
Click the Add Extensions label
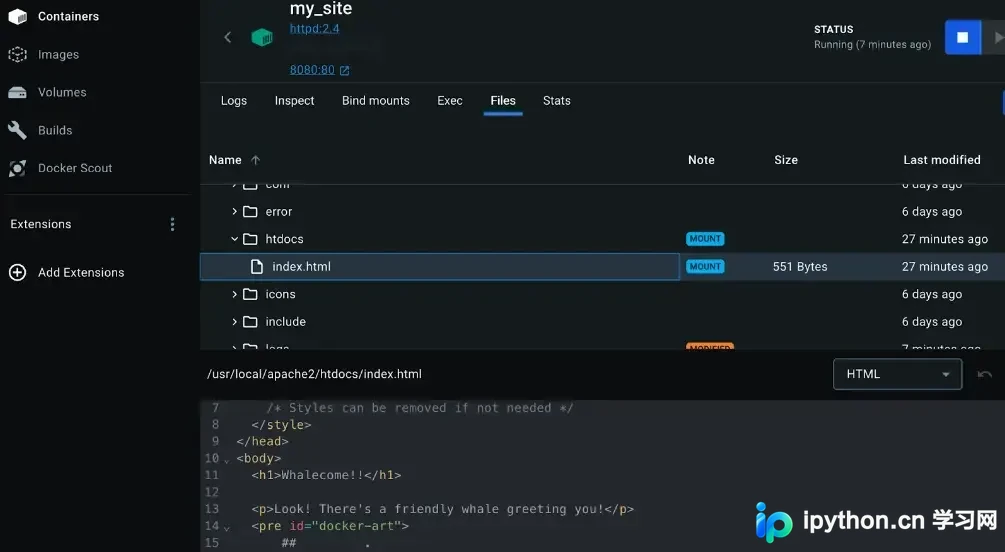(81, 272)
